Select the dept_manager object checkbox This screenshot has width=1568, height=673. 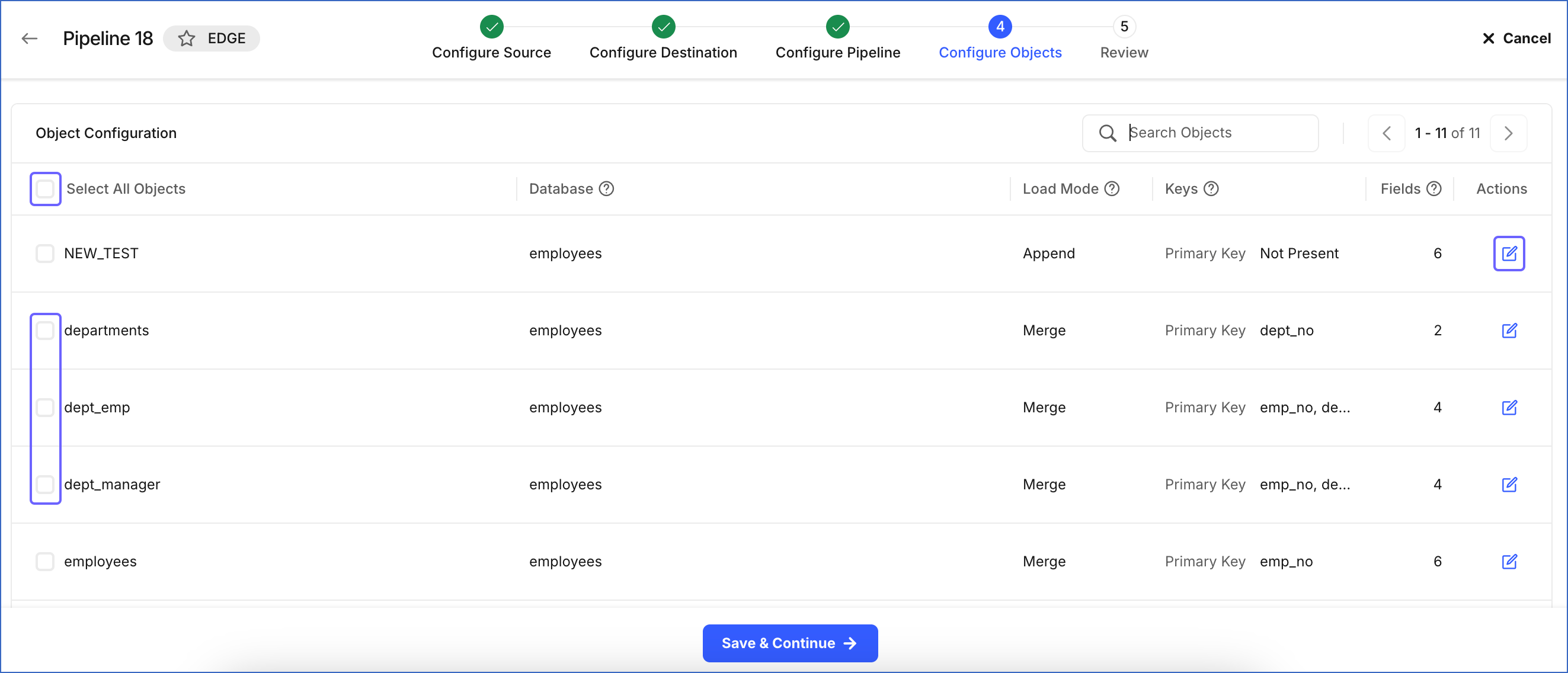tap(45, 485)
